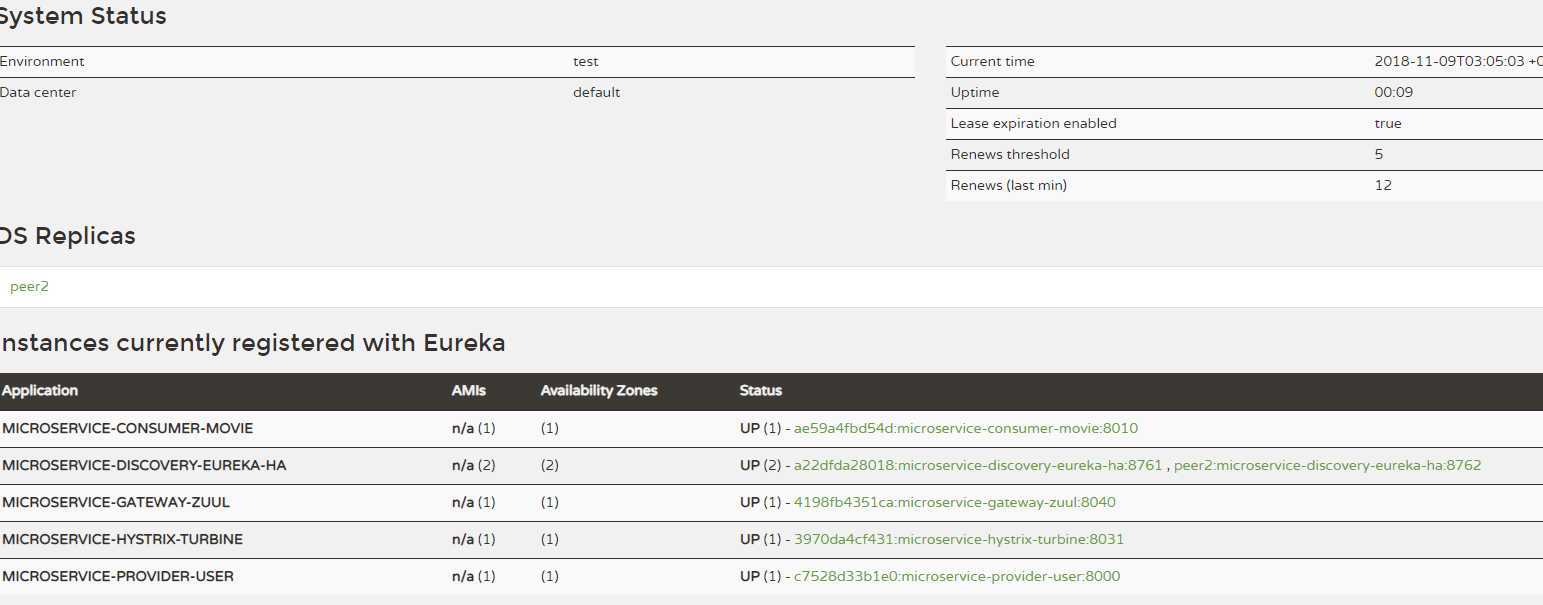Screen dimensions: 1543x605
Task: Select MICROSERVICE-HYSTRIX-TURBINE application name
Action: point(122,539)
